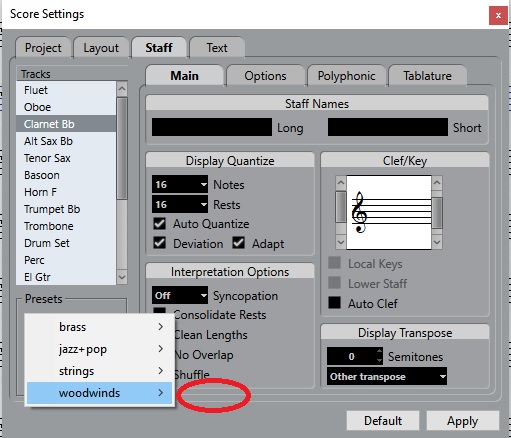Image resolution: width=511 pixels, height=438 pixels.
Task: Select the Perc track
Action: tap(66, 260)
